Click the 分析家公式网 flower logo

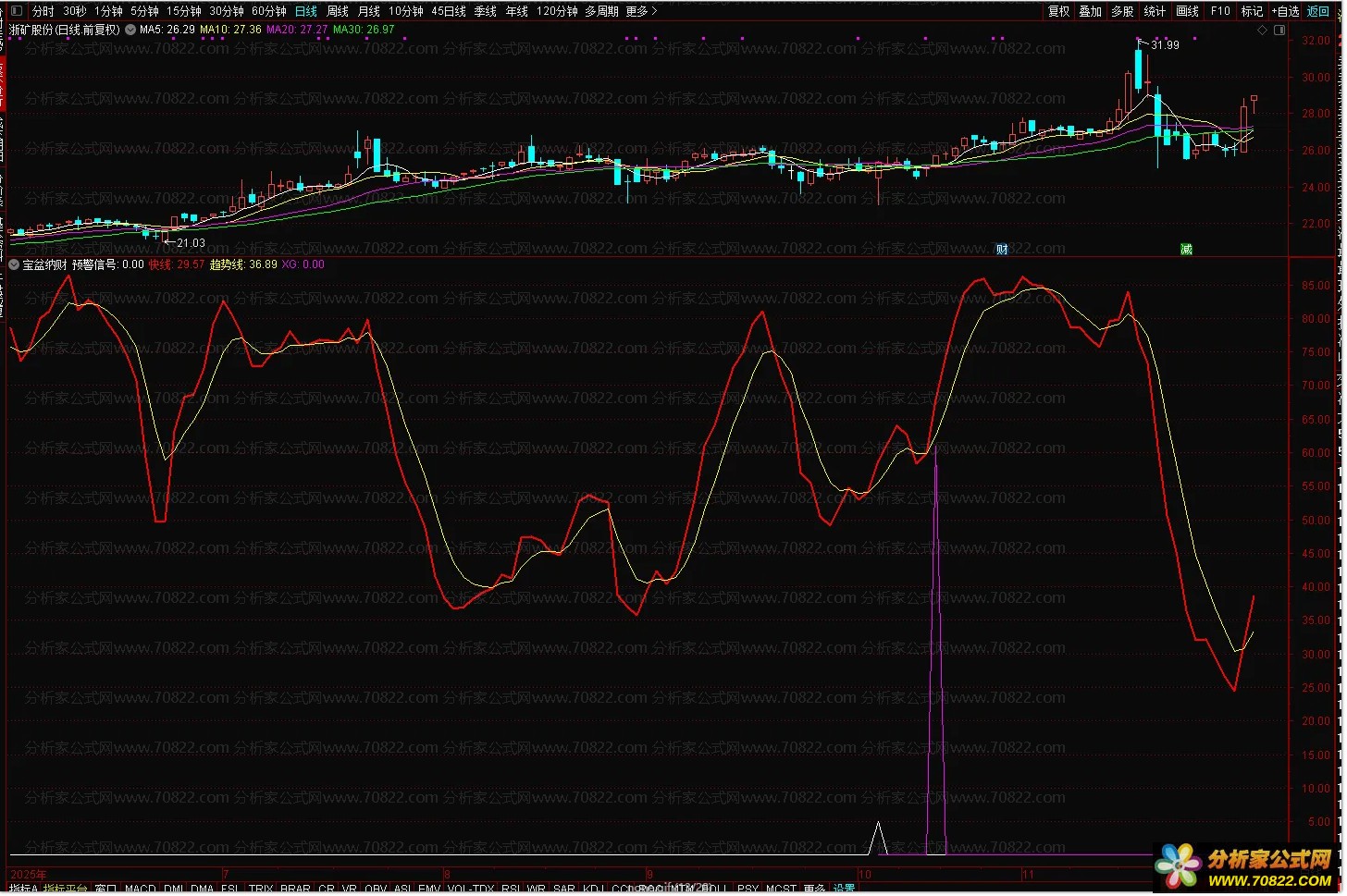[1178, 867]
